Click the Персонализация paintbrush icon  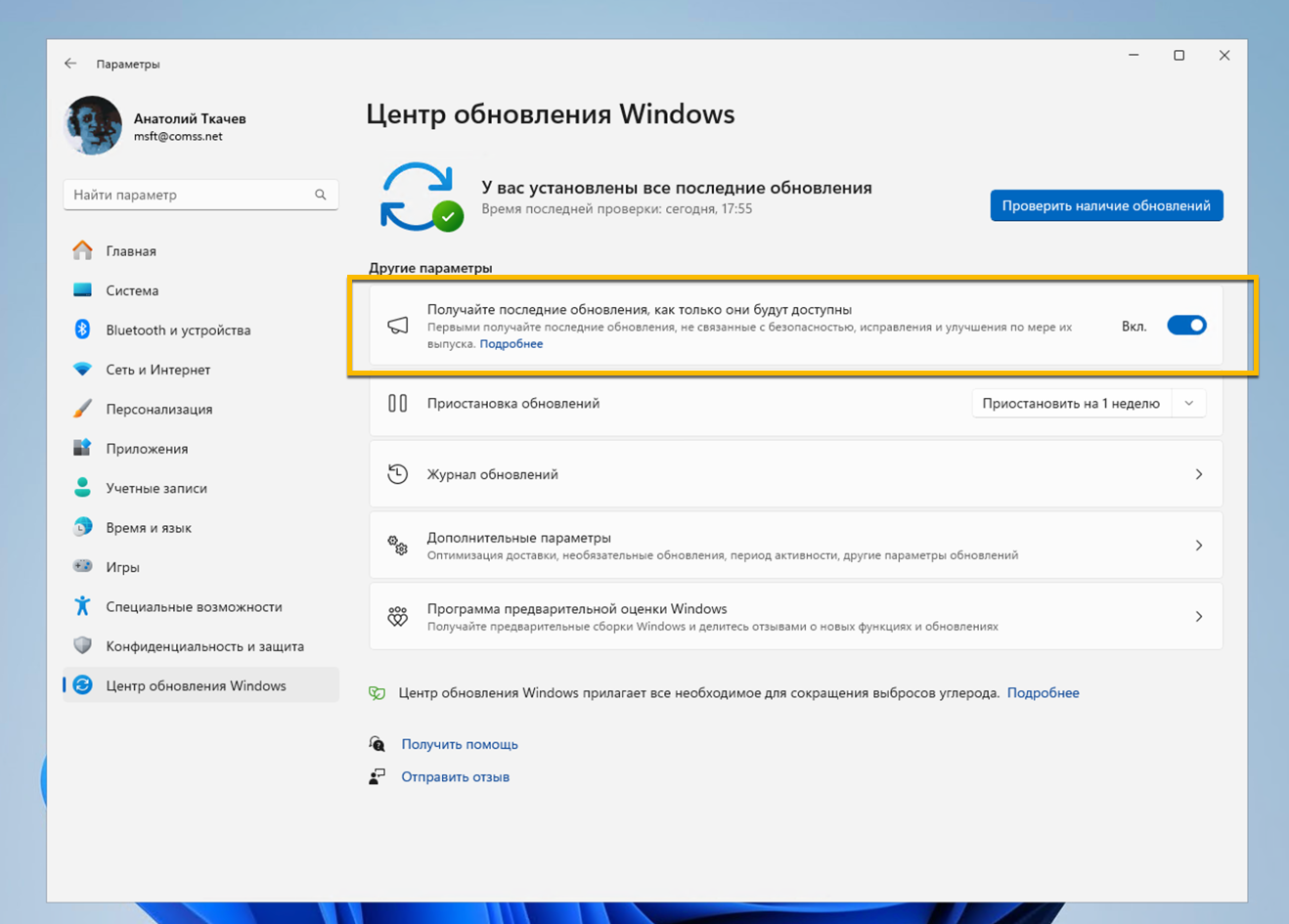(83, 409)
